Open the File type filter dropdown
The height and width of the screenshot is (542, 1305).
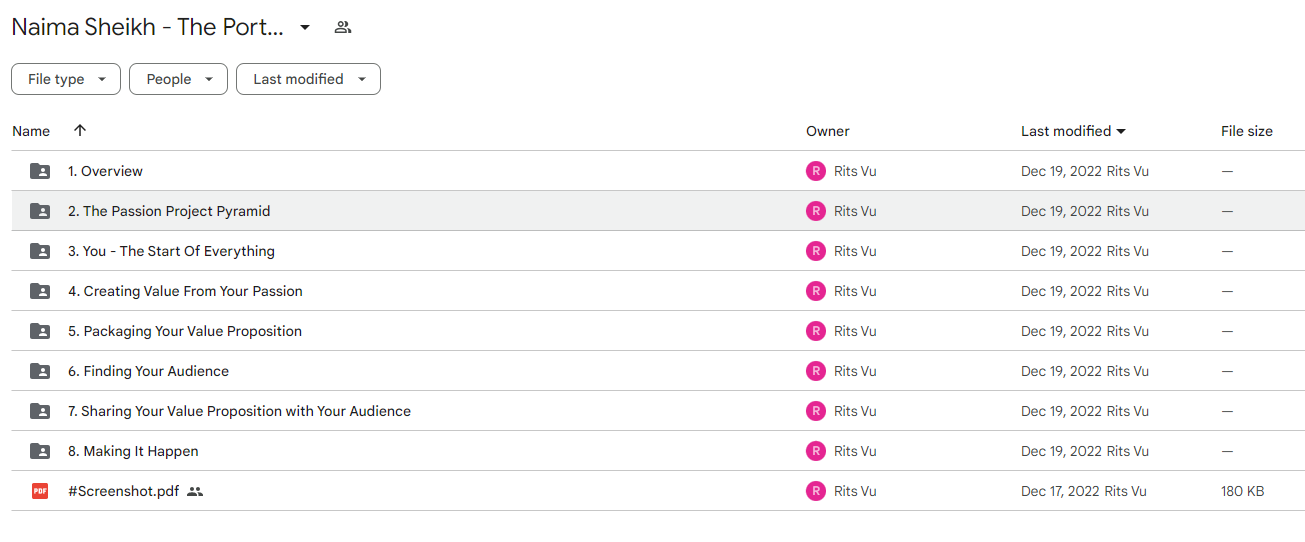click(66, 79)
